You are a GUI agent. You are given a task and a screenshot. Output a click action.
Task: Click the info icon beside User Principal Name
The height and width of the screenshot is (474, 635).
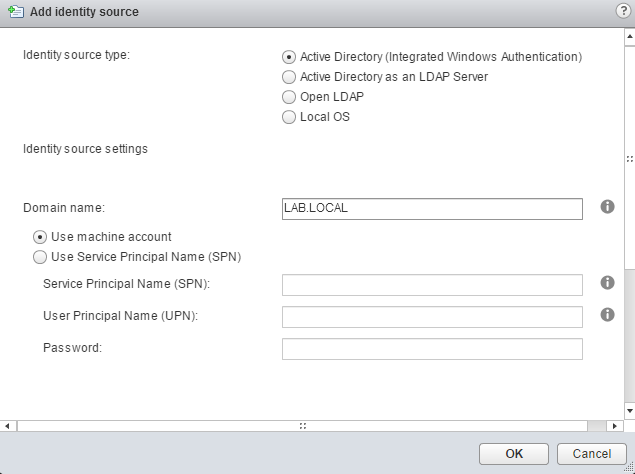tap(607, 314)
